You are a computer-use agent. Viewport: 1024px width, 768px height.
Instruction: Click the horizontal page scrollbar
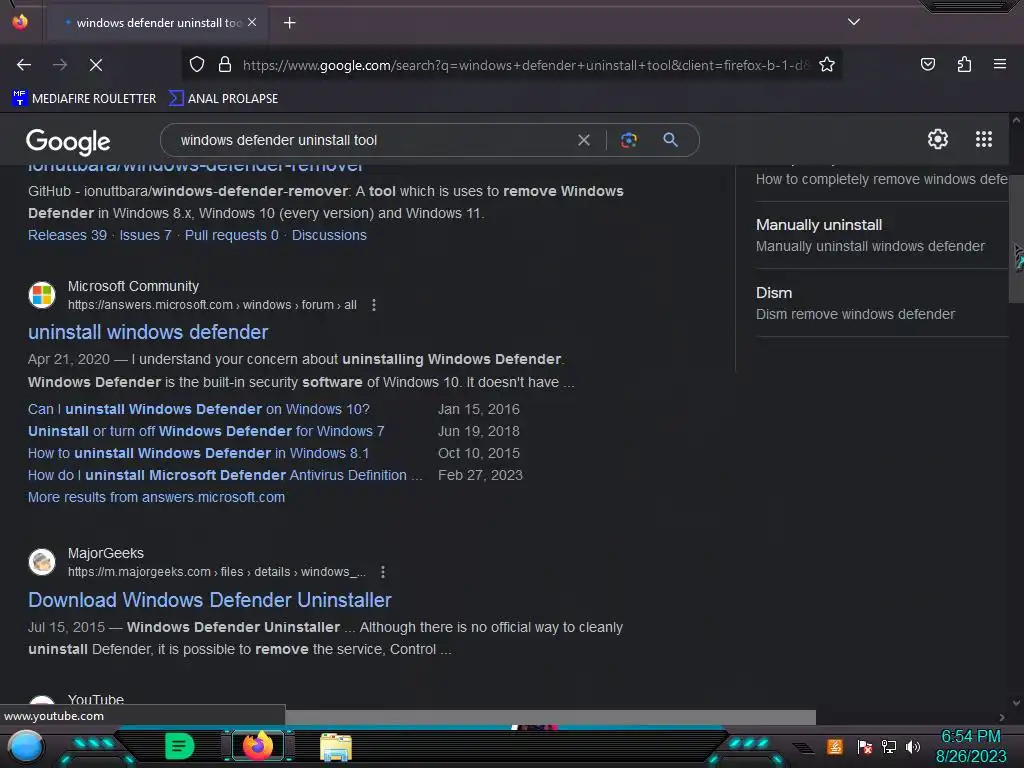click(550, 717)
